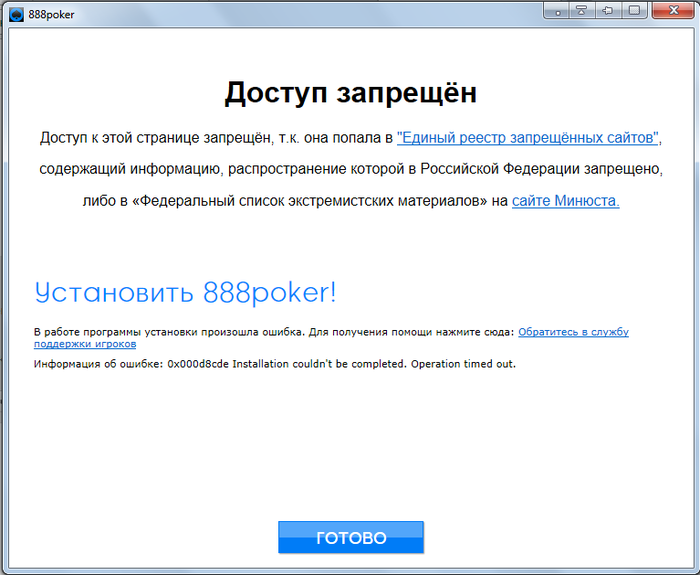The image size is (700, 575).
Task: Click the transparency square title bar button
Action: [634, 11]
